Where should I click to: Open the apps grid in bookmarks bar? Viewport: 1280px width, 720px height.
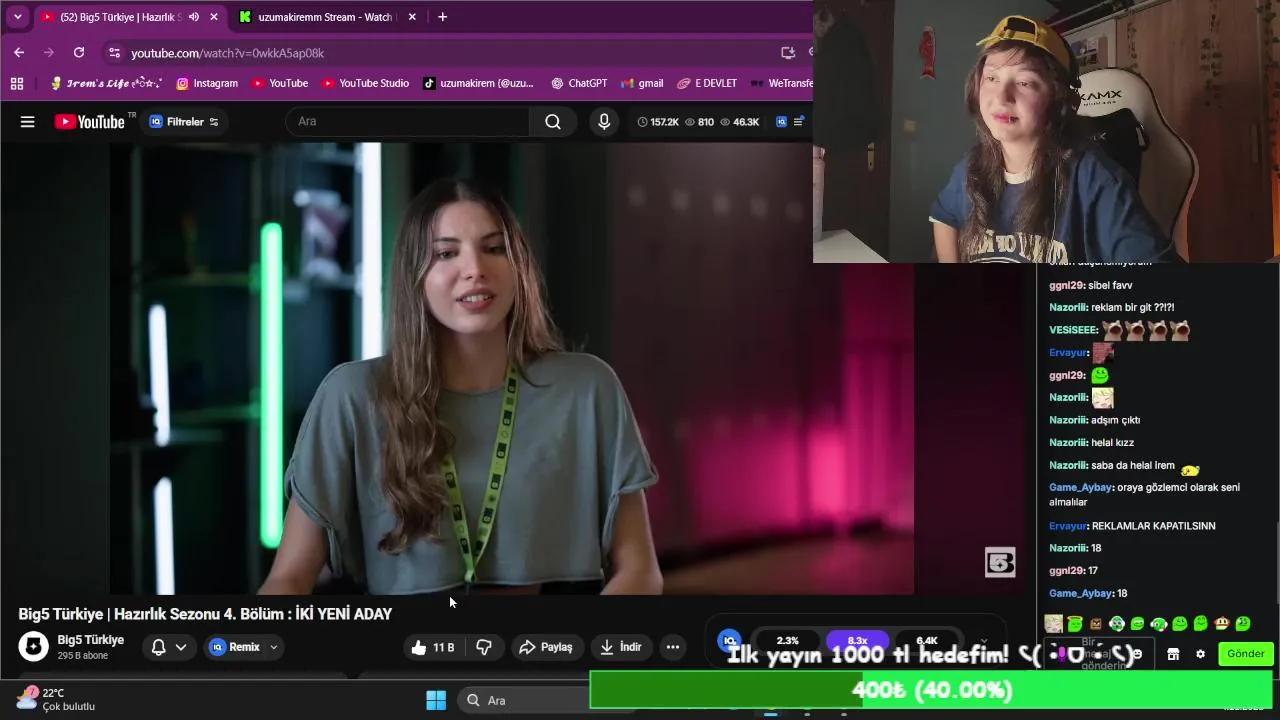point(17,83)
